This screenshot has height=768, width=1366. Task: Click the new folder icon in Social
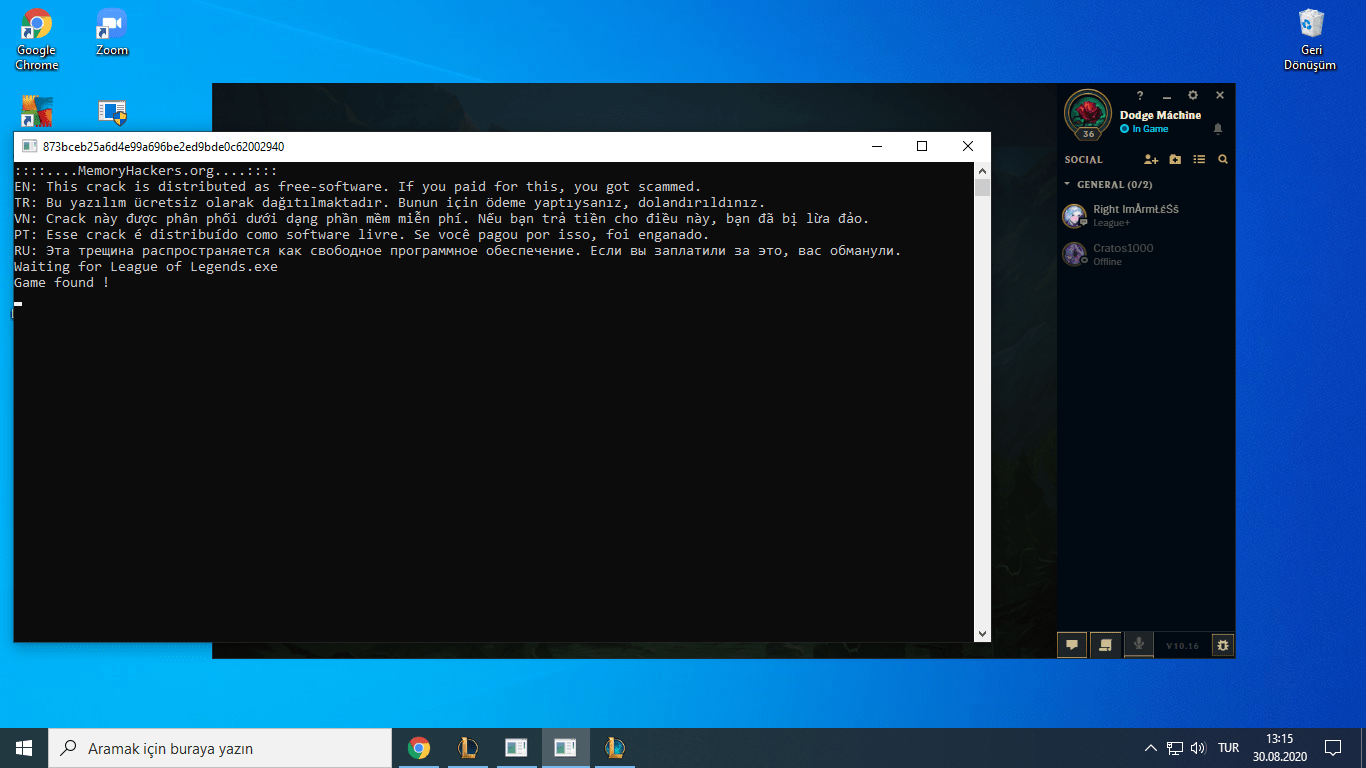[1175, 159]
